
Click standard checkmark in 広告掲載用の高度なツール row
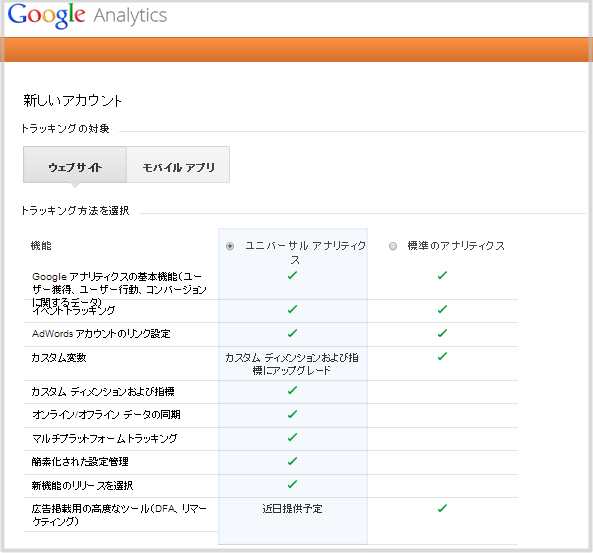[442, 508]
